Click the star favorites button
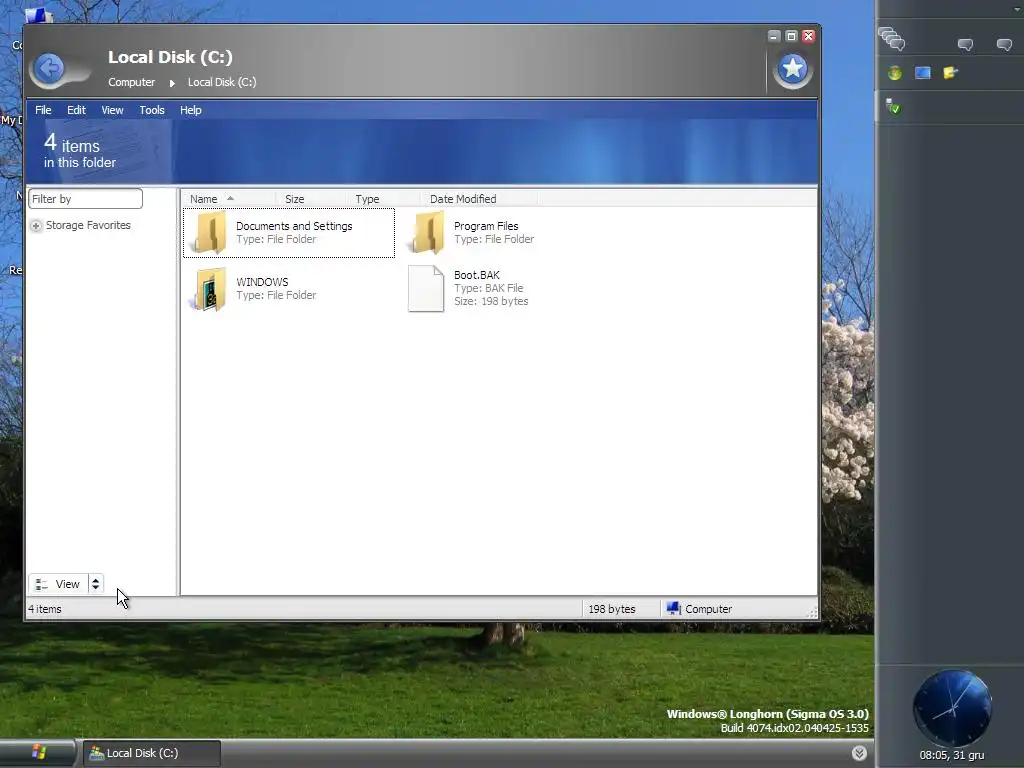Viewport: 1024px width, 768px height. pyautogui.click(x=793, y=68)
